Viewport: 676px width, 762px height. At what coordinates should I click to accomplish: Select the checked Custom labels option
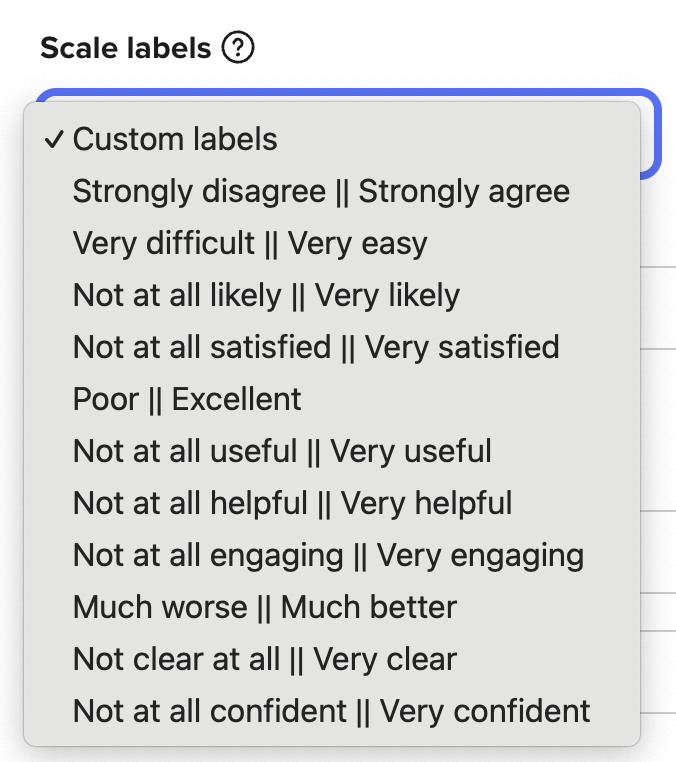point(332,139)
